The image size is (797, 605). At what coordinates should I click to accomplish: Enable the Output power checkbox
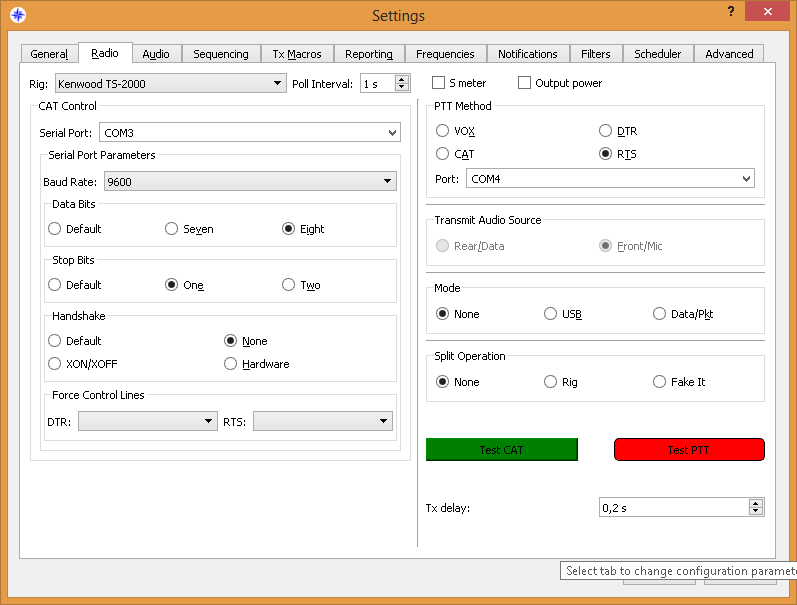click(525, 83)
